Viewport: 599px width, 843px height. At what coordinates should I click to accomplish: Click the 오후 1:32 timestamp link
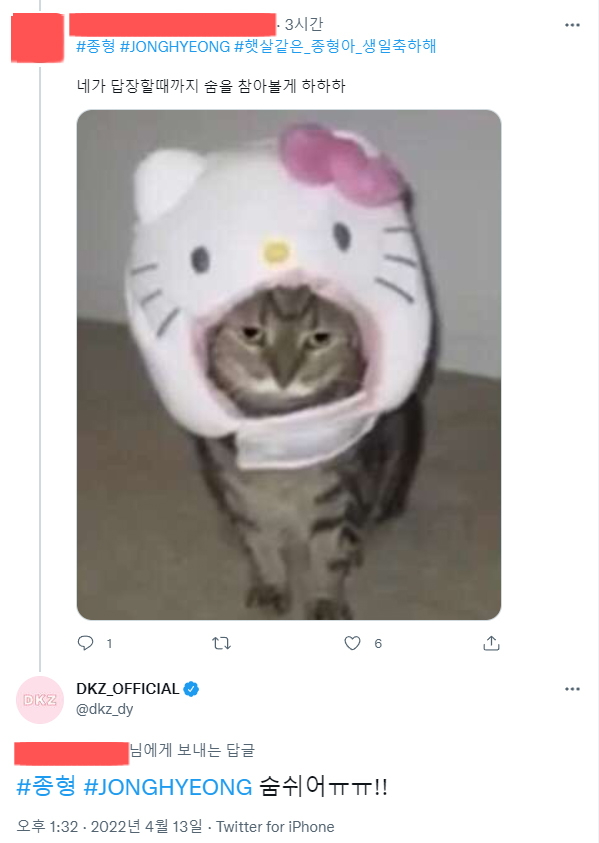(x=50, y=823)
